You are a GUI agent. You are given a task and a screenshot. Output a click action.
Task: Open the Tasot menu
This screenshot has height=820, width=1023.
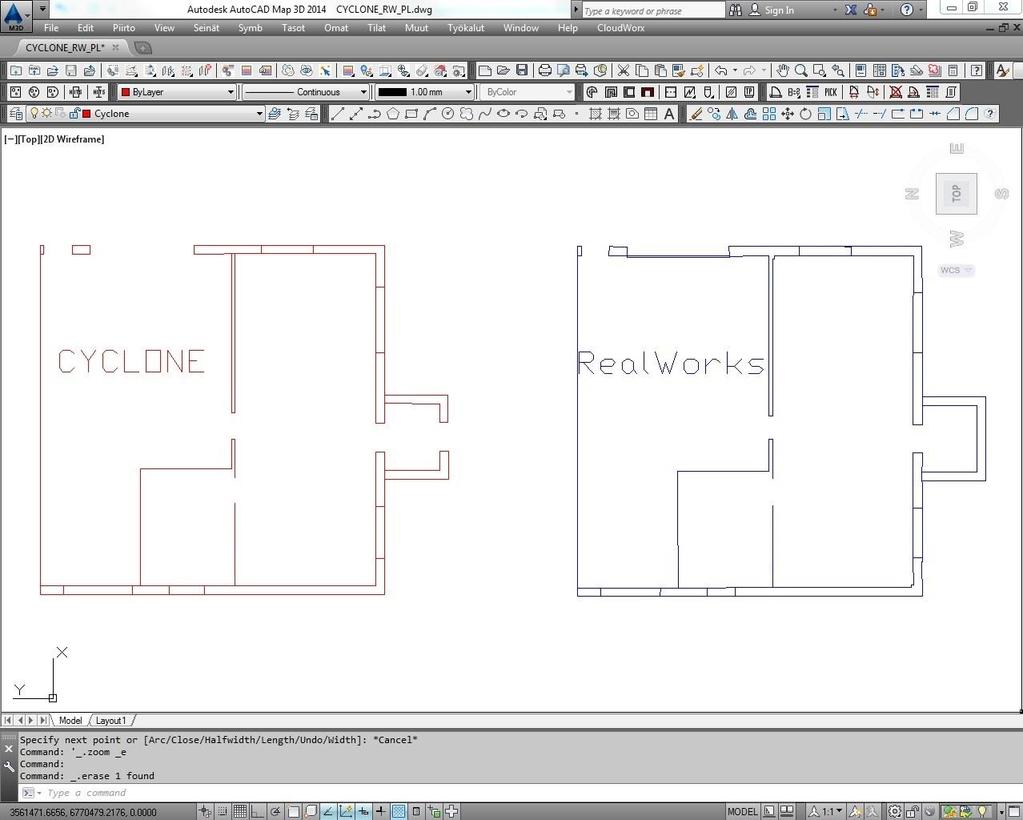293,28
